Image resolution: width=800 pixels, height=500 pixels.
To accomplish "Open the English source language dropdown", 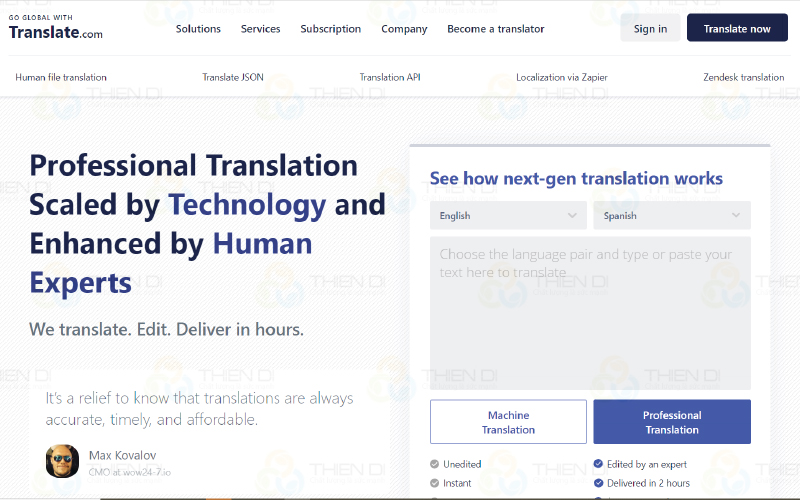I will click(508, 215).
